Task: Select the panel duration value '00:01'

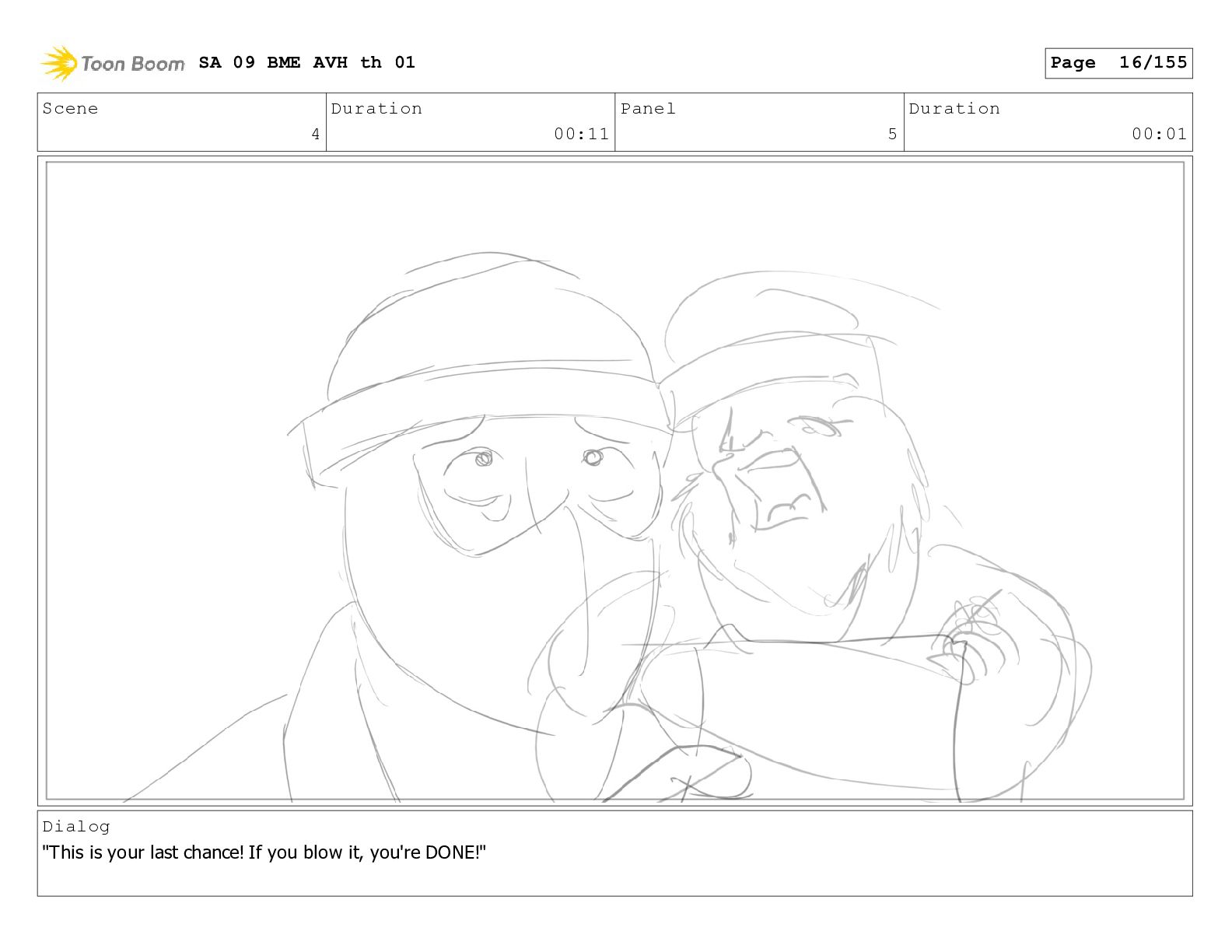Action: (1159, 134)
